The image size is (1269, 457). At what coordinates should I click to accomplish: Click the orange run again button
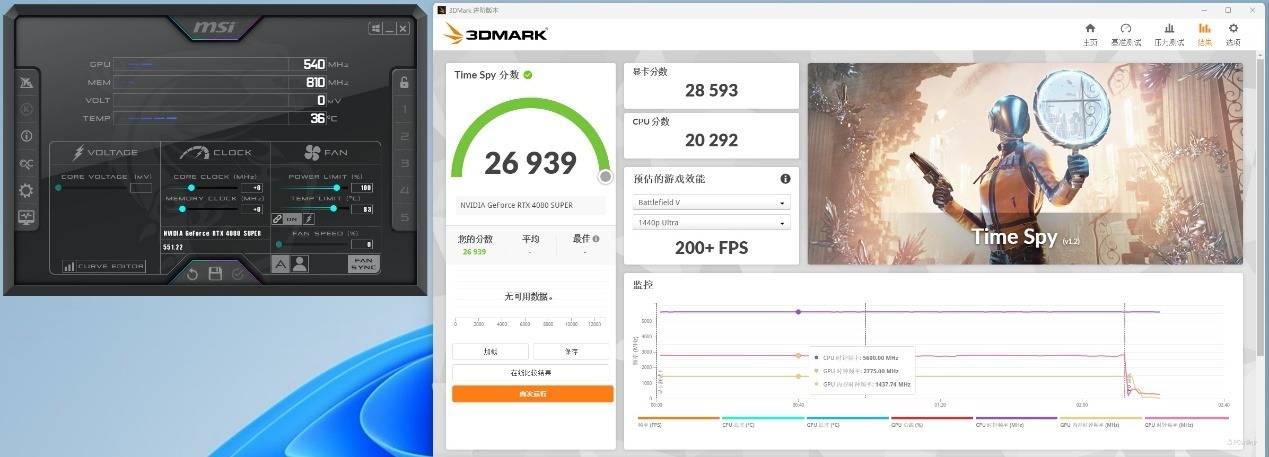[532, 394]
